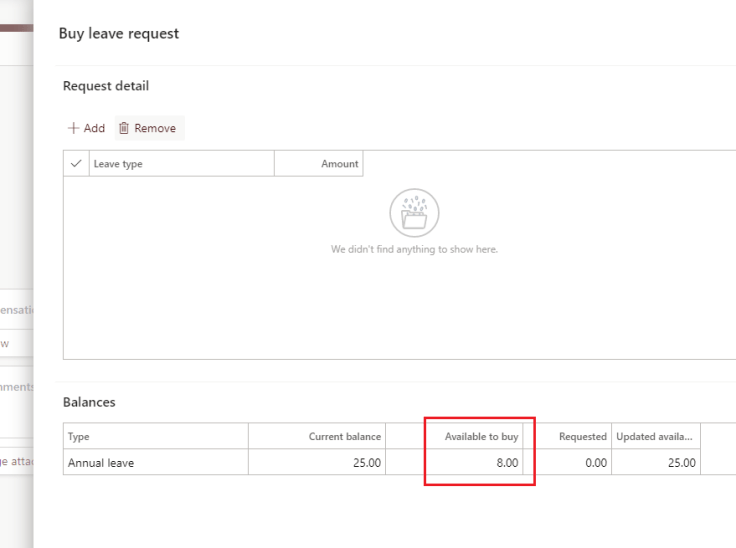Click the Available to buy column header
Screen dimensions: 736x548
(x=481, y=437)
